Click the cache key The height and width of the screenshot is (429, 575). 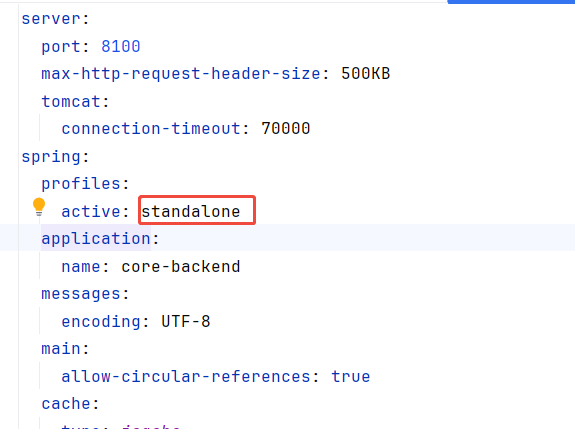[66, 404]
